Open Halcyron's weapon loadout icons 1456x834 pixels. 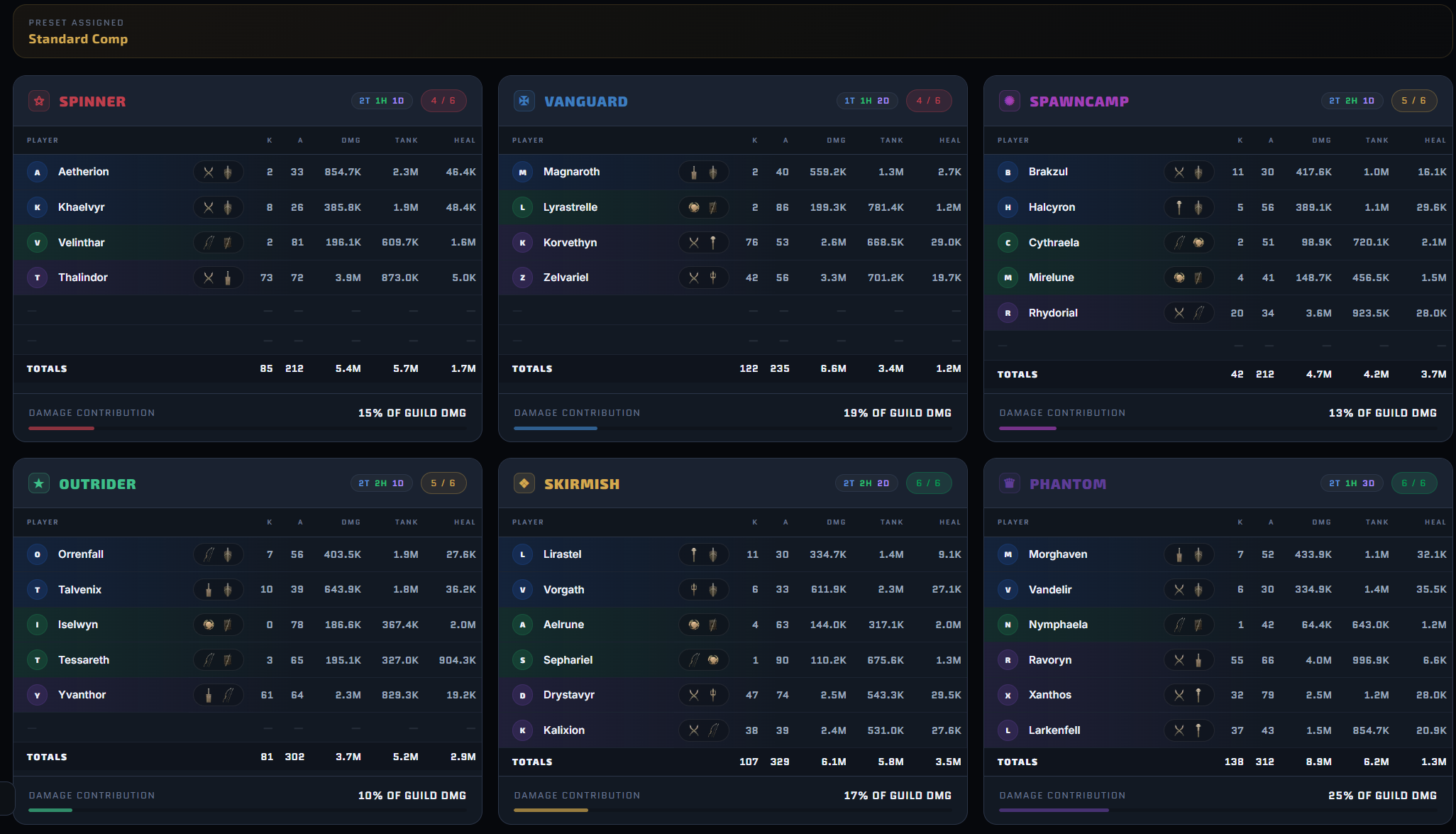coord(1189,207)
